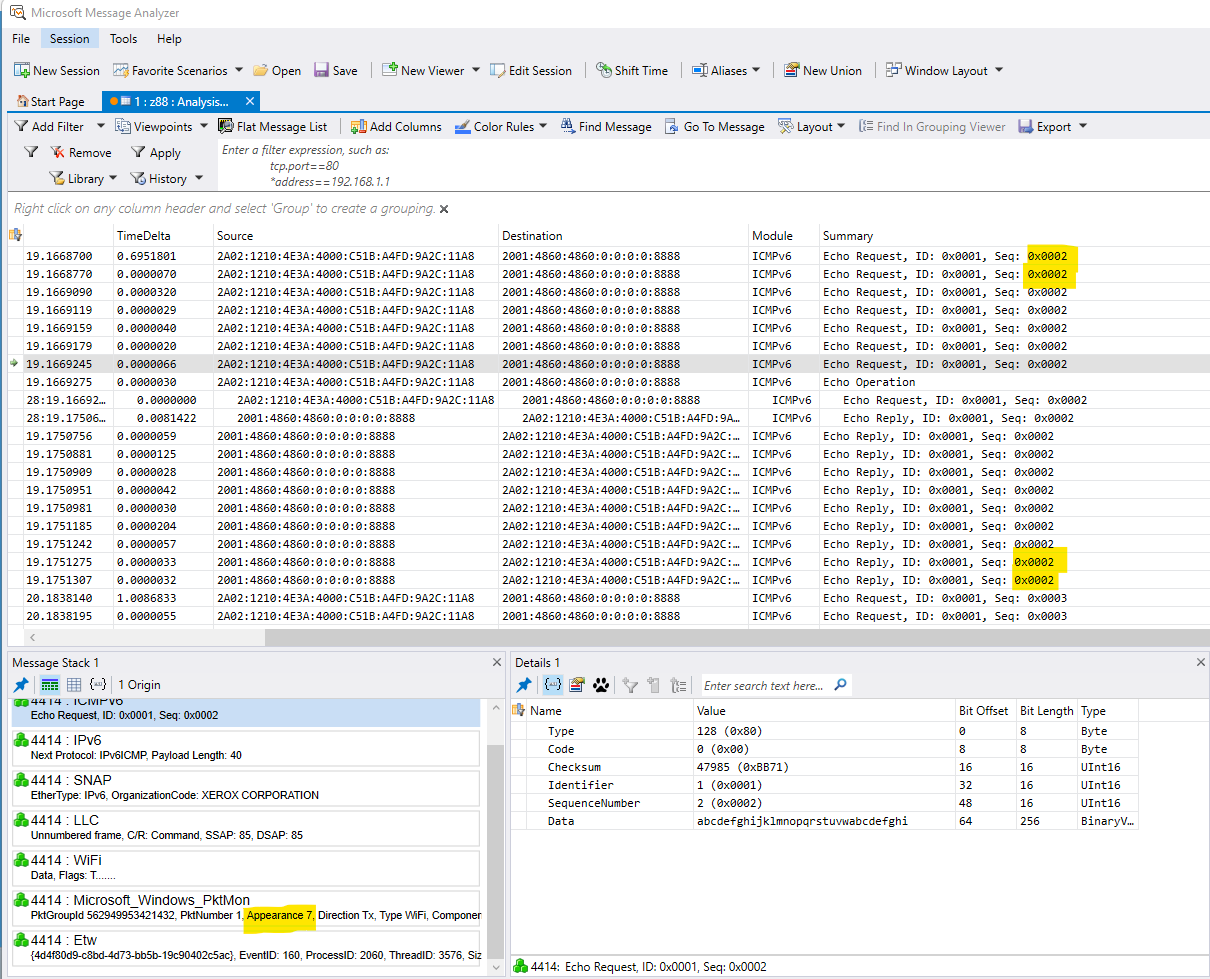The width and height of the screenshot is (1210, 979).
Task: Start a New Session from toolbar
Action: (57, 71)
